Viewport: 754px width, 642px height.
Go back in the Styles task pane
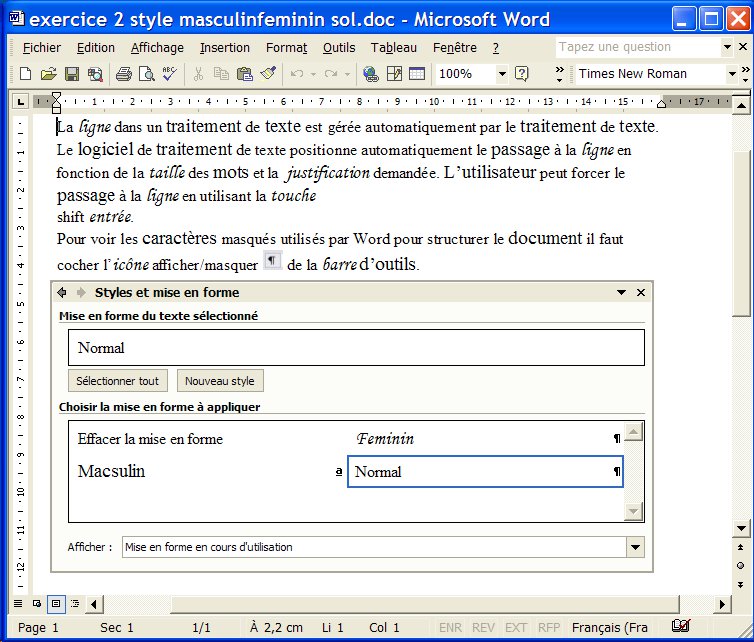click(62, 292)
